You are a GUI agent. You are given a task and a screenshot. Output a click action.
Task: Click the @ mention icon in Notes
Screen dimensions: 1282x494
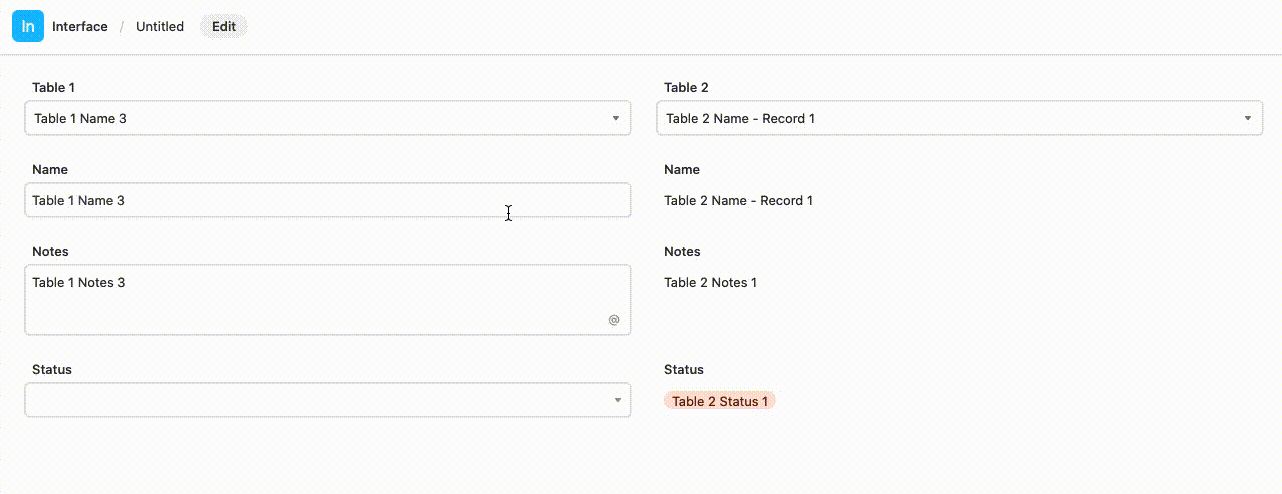(x=614, y=320)
